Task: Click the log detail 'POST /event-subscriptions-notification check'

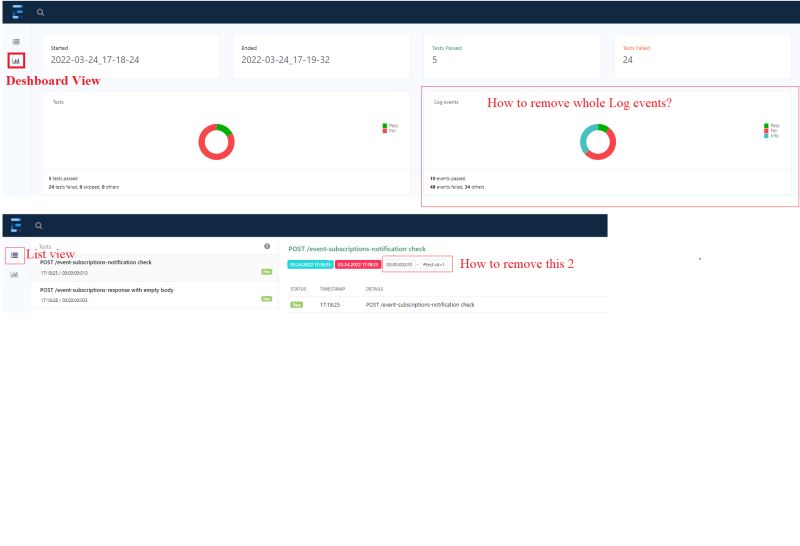Action: [420, 305]
